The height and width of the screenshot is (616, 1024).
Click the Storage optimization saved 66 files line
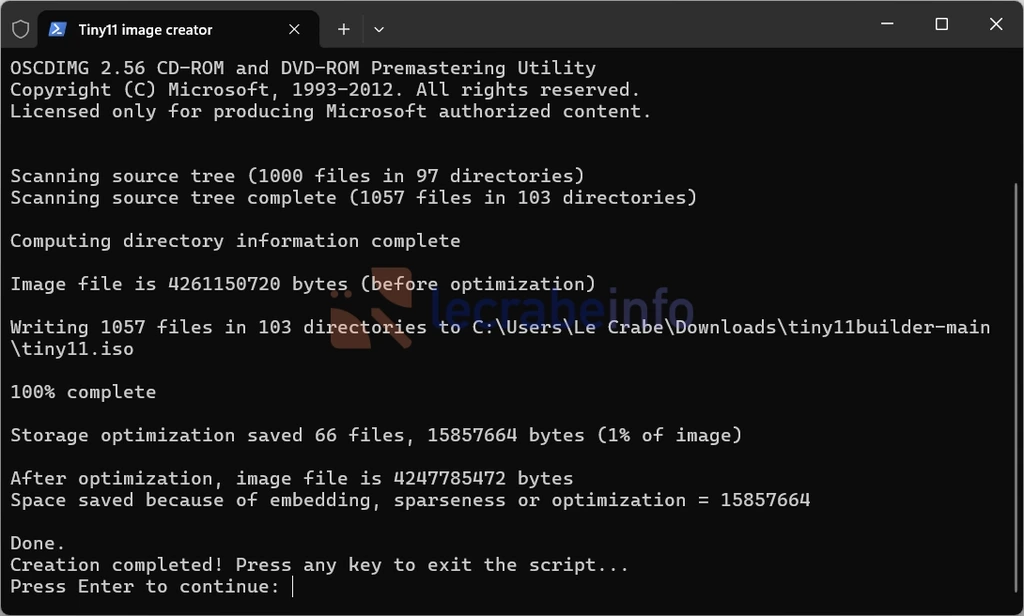pos(376,435)
